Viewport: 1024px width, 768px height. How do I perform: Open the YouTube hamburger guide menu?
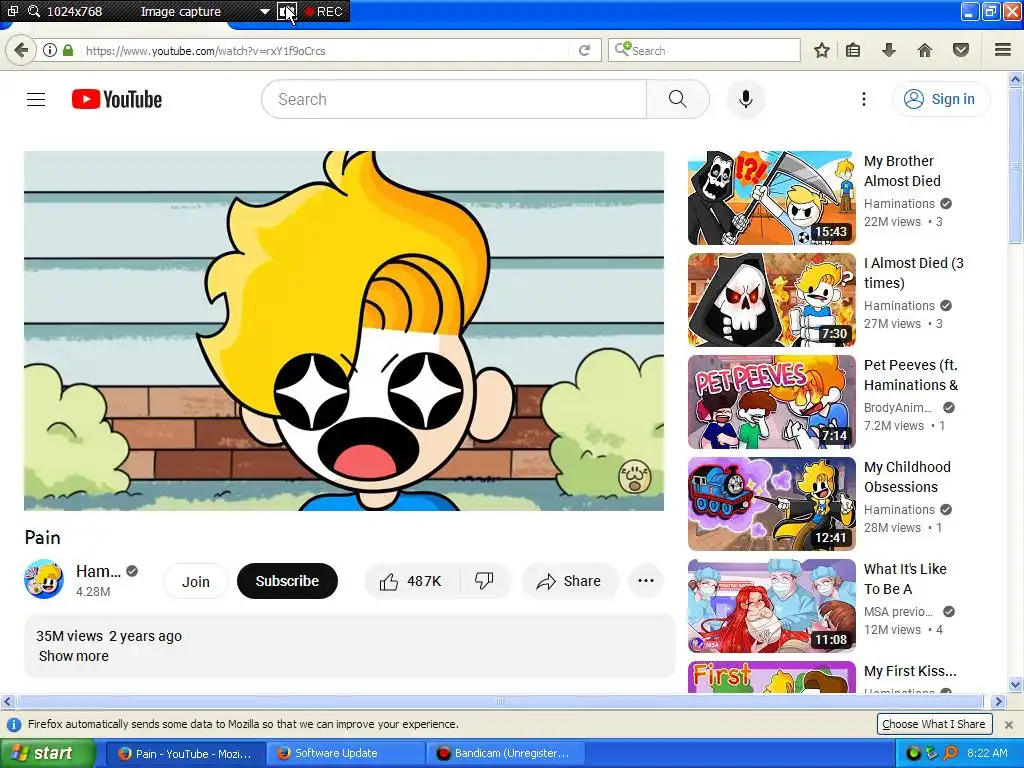36,99
